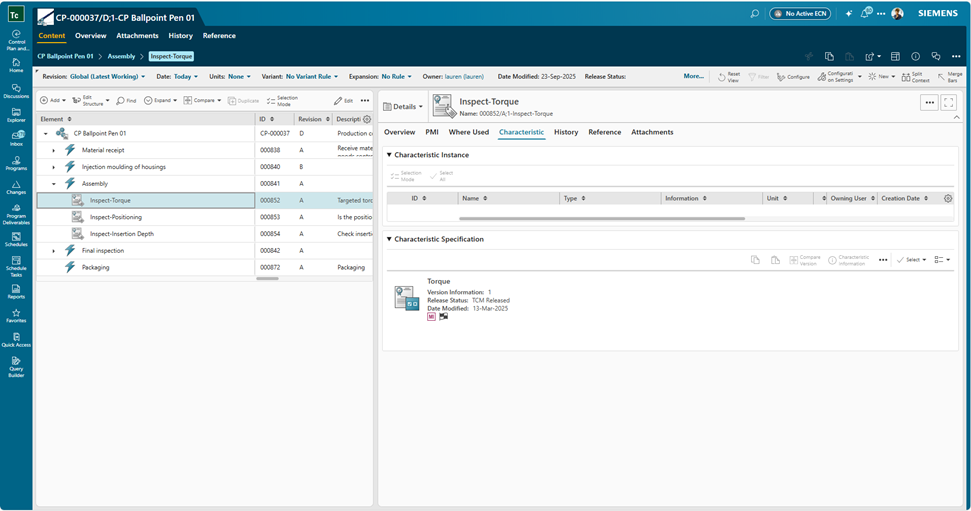The width and height of the screenshot is (971, 511).
Task: Click the global search magnifier icon
Action: [755, 13]
